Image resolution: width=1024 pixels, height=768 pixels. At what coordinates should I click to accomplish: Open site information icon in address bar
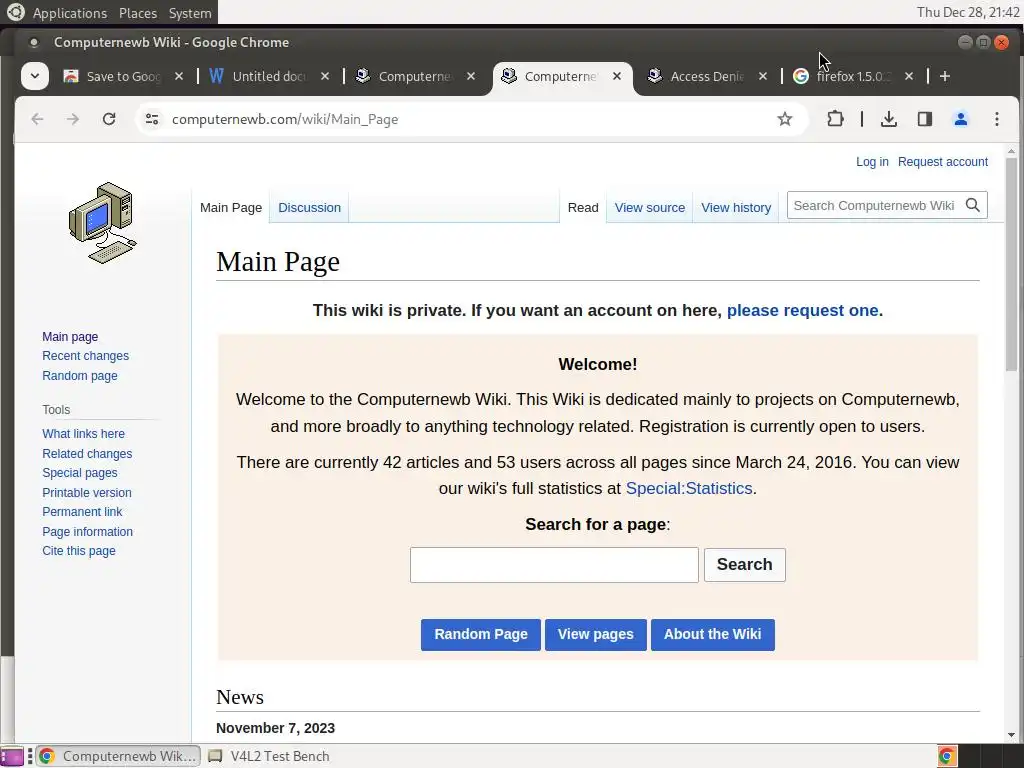click(152, 119)
